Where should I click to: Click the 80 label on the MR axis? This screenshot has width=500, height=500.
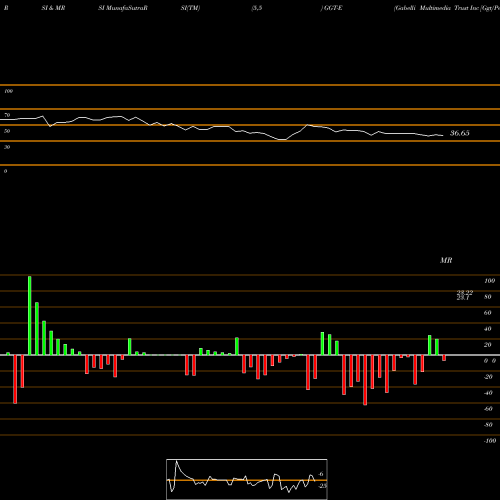coord(488,297)
